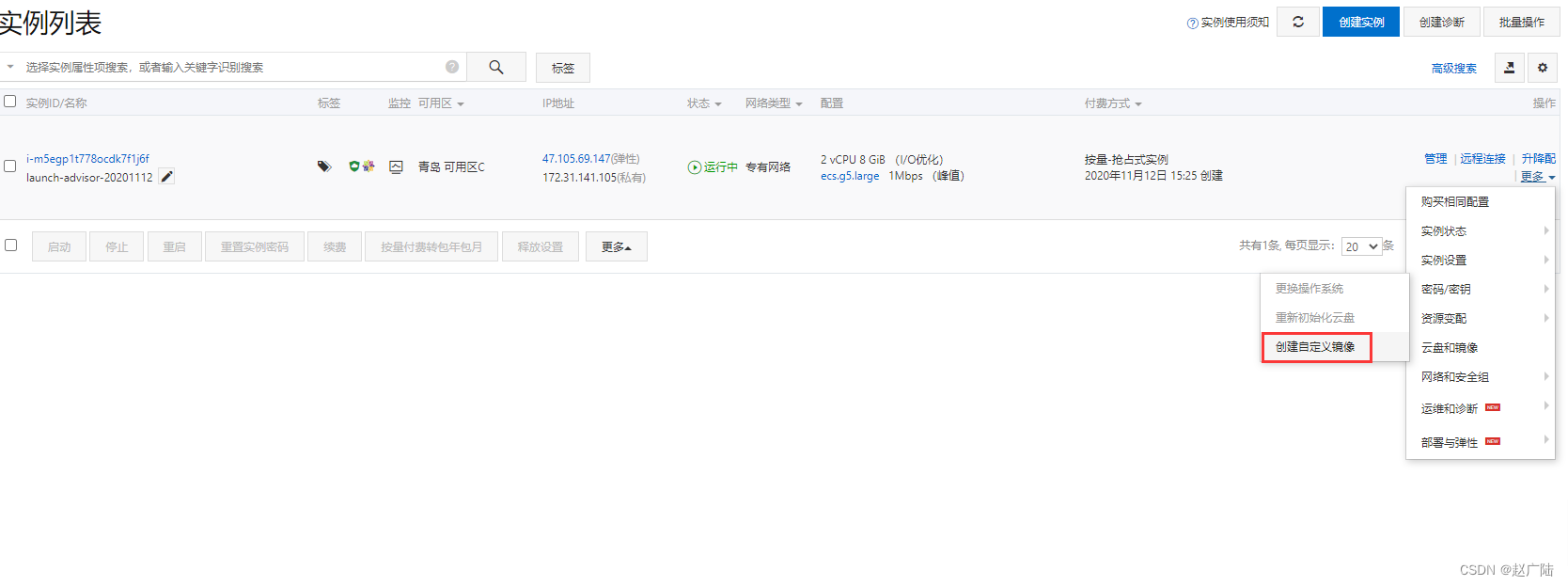Click the export/download list icon
The image size is (1568, 586).
[x=1510, y=68]
